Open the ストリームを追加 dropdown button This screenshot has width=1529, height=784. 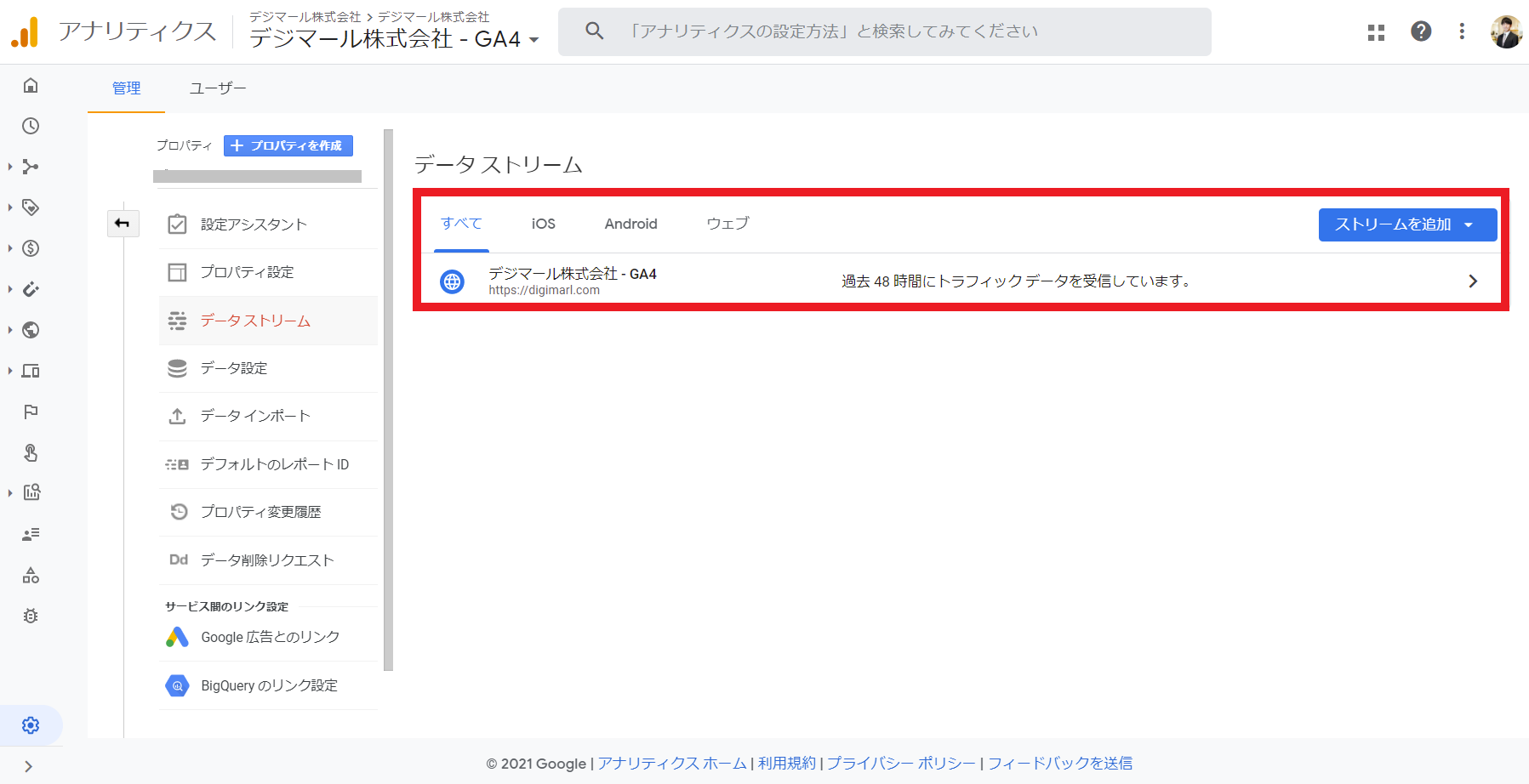click(x=1407, y=224)
